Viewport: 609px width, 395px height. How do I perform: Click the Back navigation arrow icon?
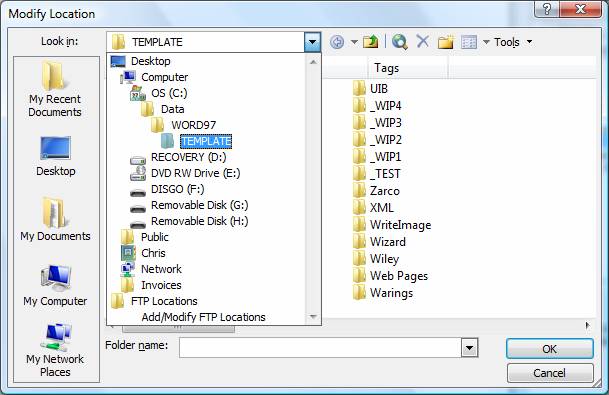(337, 42)
